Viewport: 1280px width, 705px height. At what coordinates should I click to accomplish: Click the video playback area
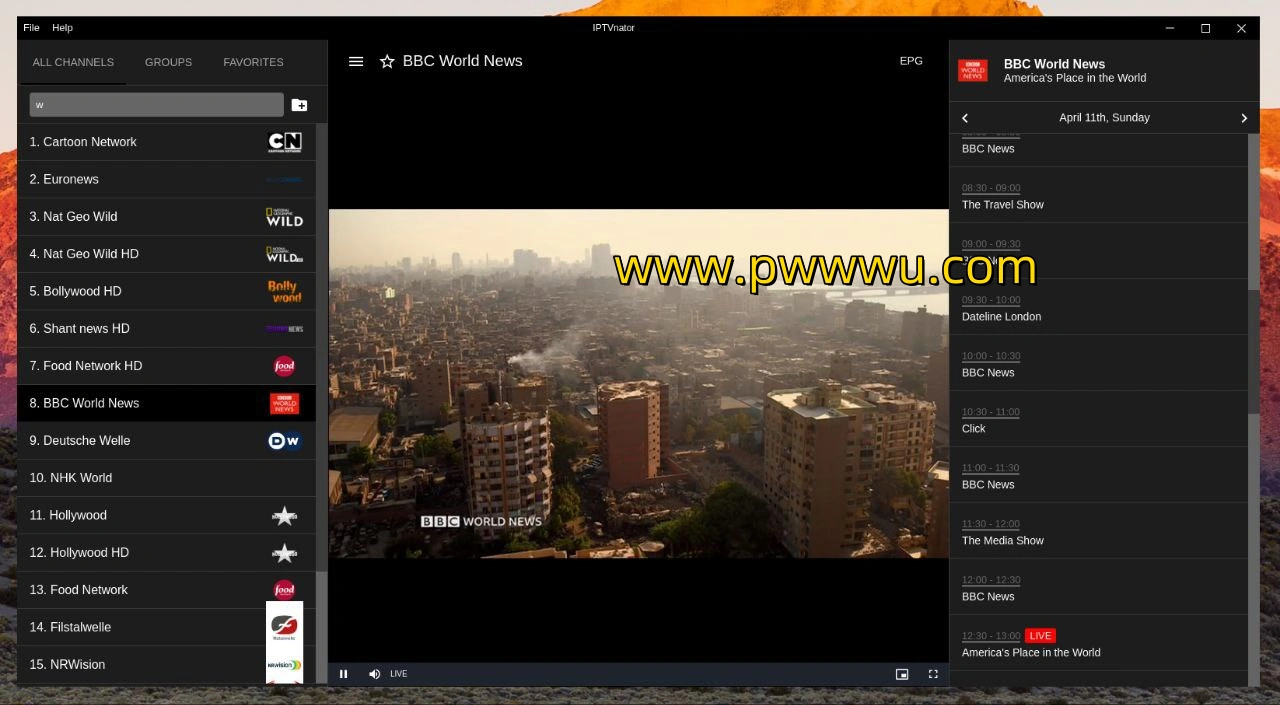pyautogui.click(x=638, y=383)
